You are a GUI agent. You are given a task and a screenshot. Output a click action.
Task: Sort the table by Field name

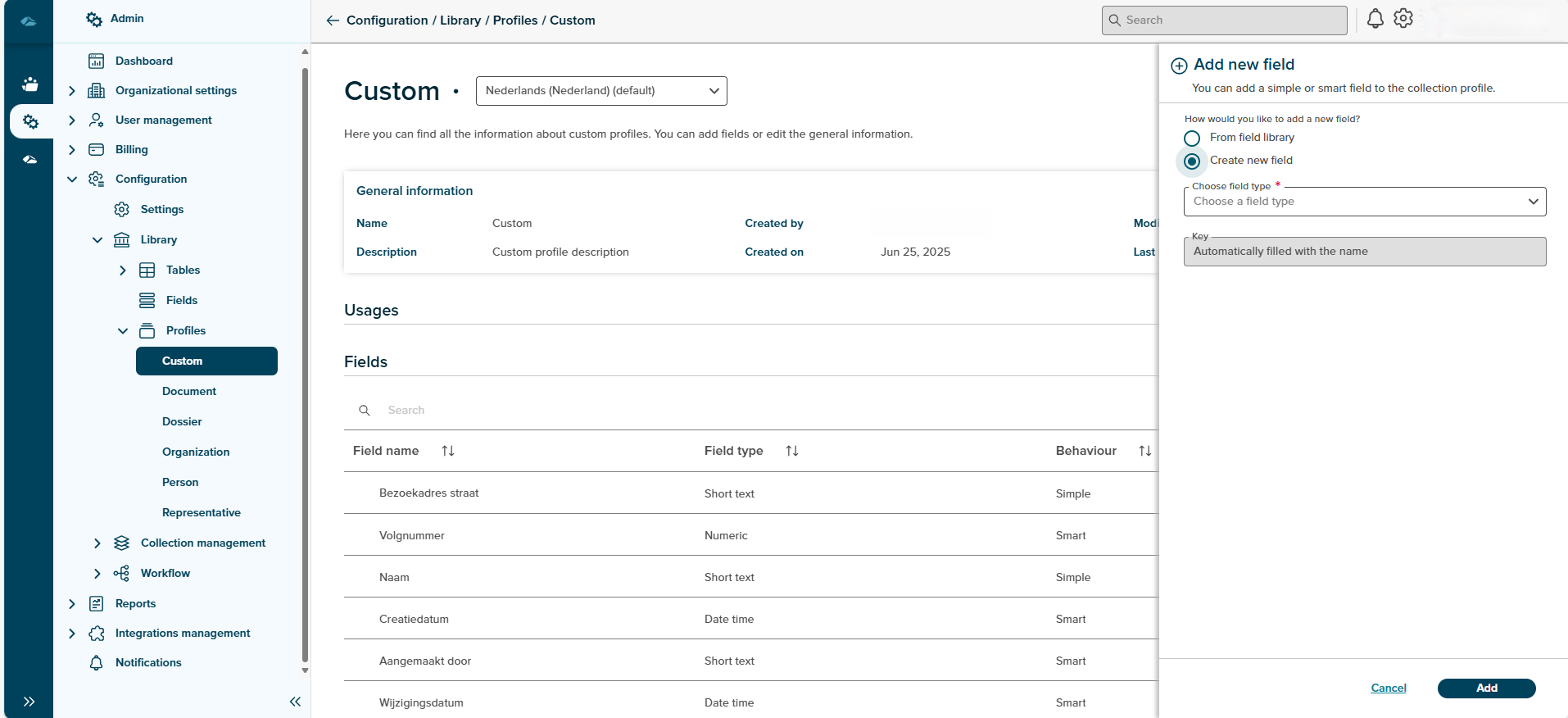[x=448, y=451]
